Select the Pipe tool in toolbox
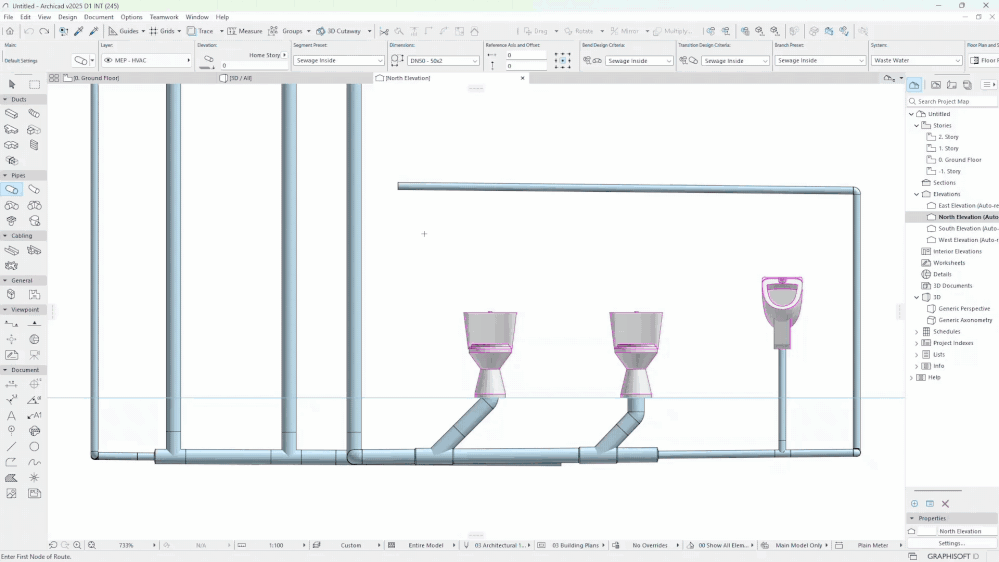 tap(11, 190)
